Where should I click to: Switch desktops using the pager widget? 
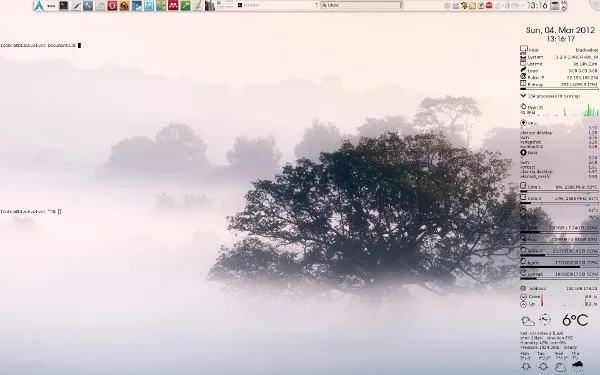(x=225, y=5)
